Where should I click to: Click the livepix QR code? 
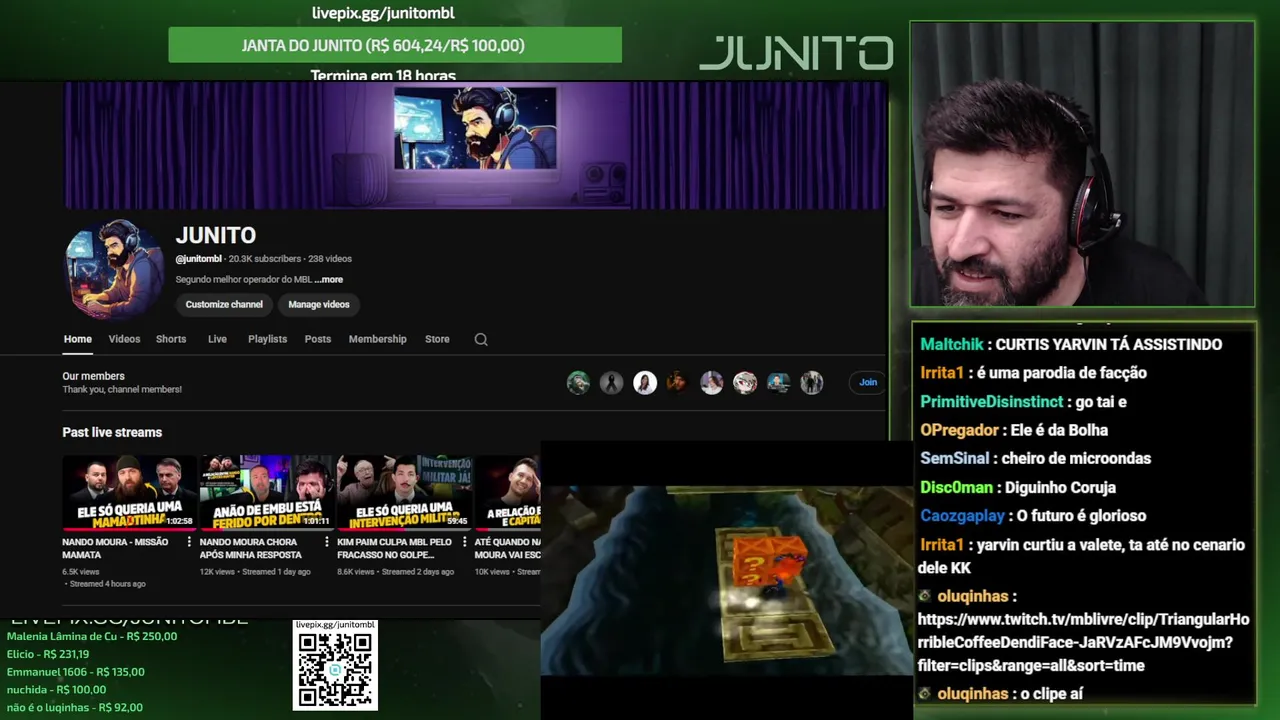click(335, 669)
